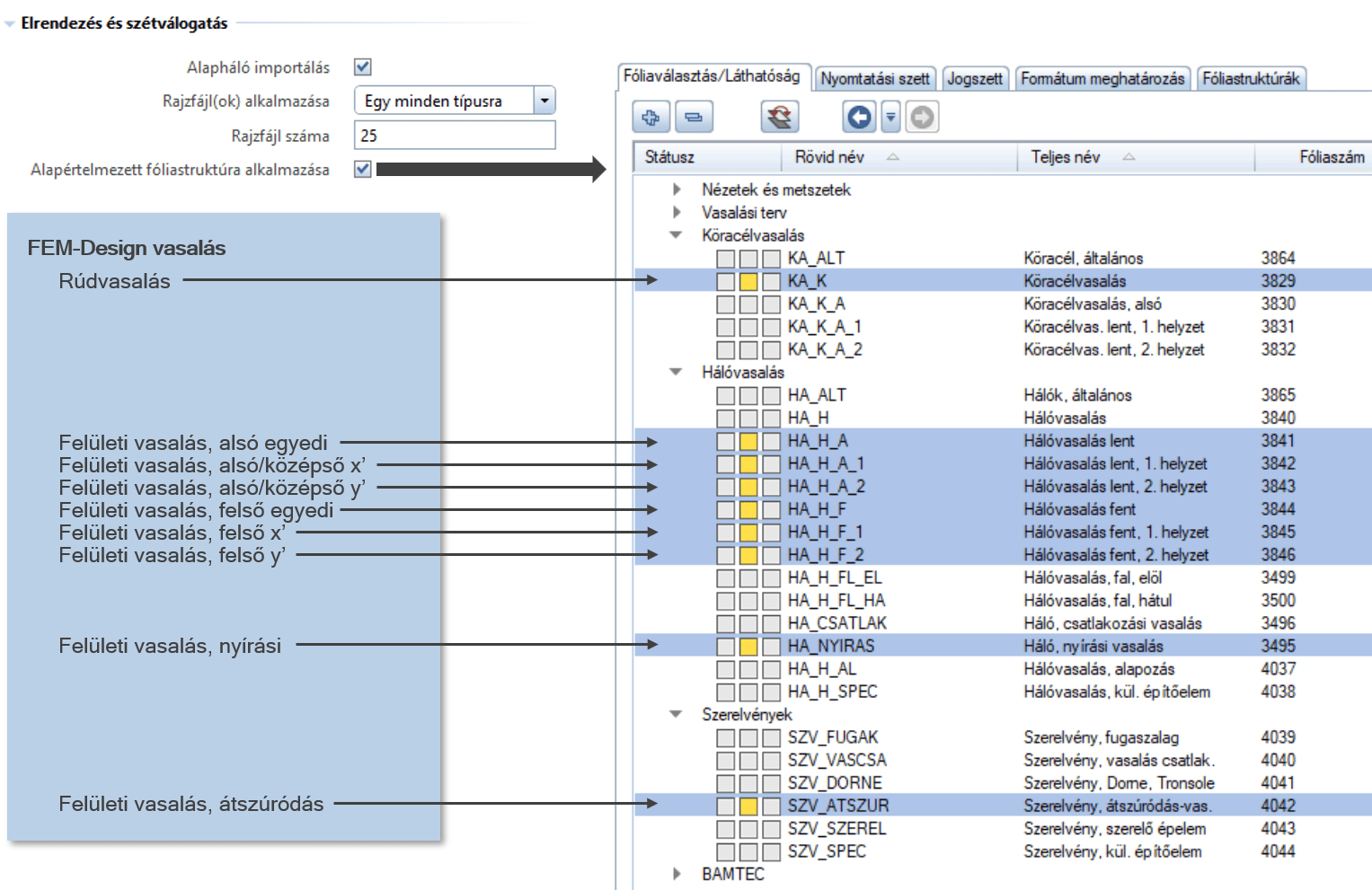Toggle Alapháló importálás checkbox
Viewport: 1372px width, 890px height.
tap(363, 66)
